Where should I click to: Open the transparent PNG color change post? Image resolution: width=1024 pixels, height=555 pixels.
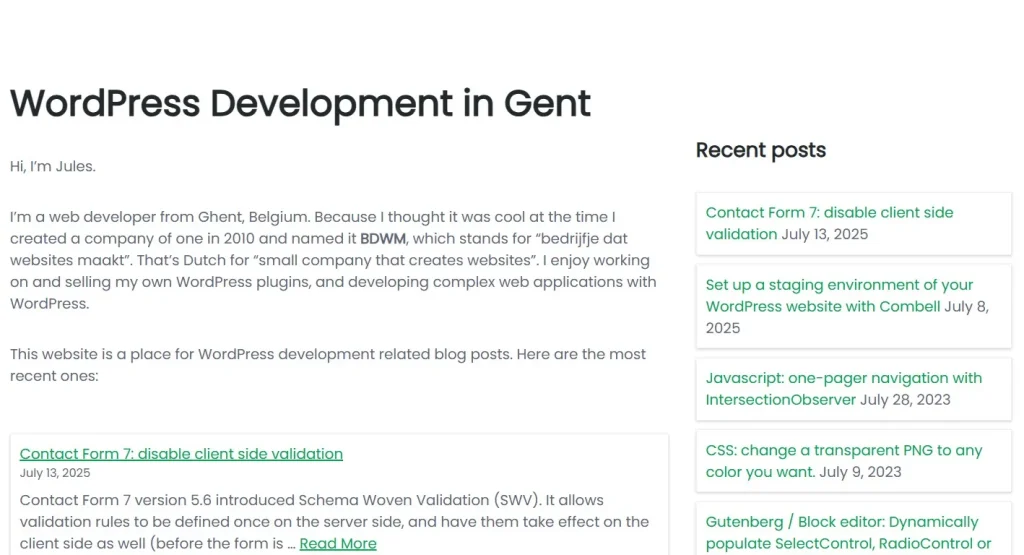click(843, 450)
